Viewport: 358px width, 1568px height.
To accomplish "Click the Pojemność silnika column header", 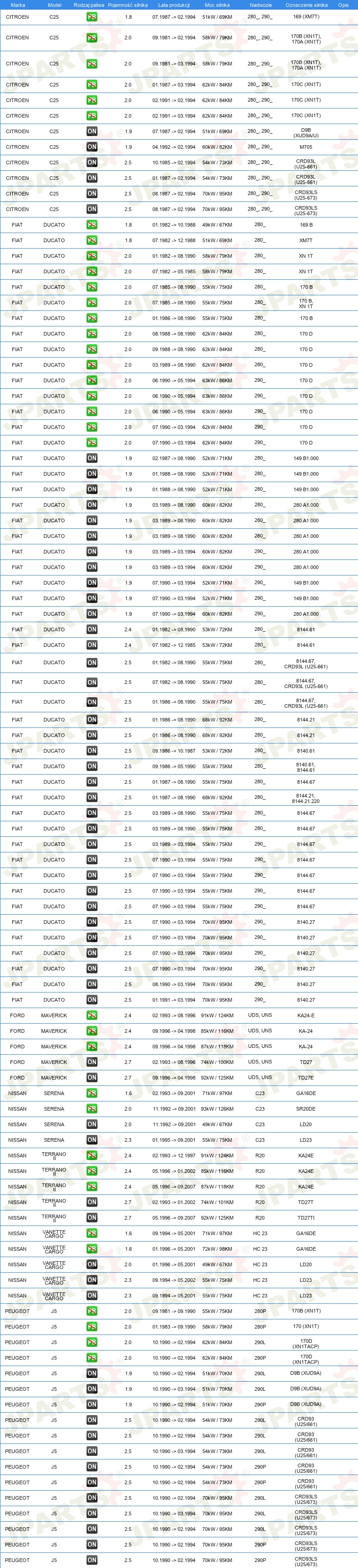I will pos(128,5).
